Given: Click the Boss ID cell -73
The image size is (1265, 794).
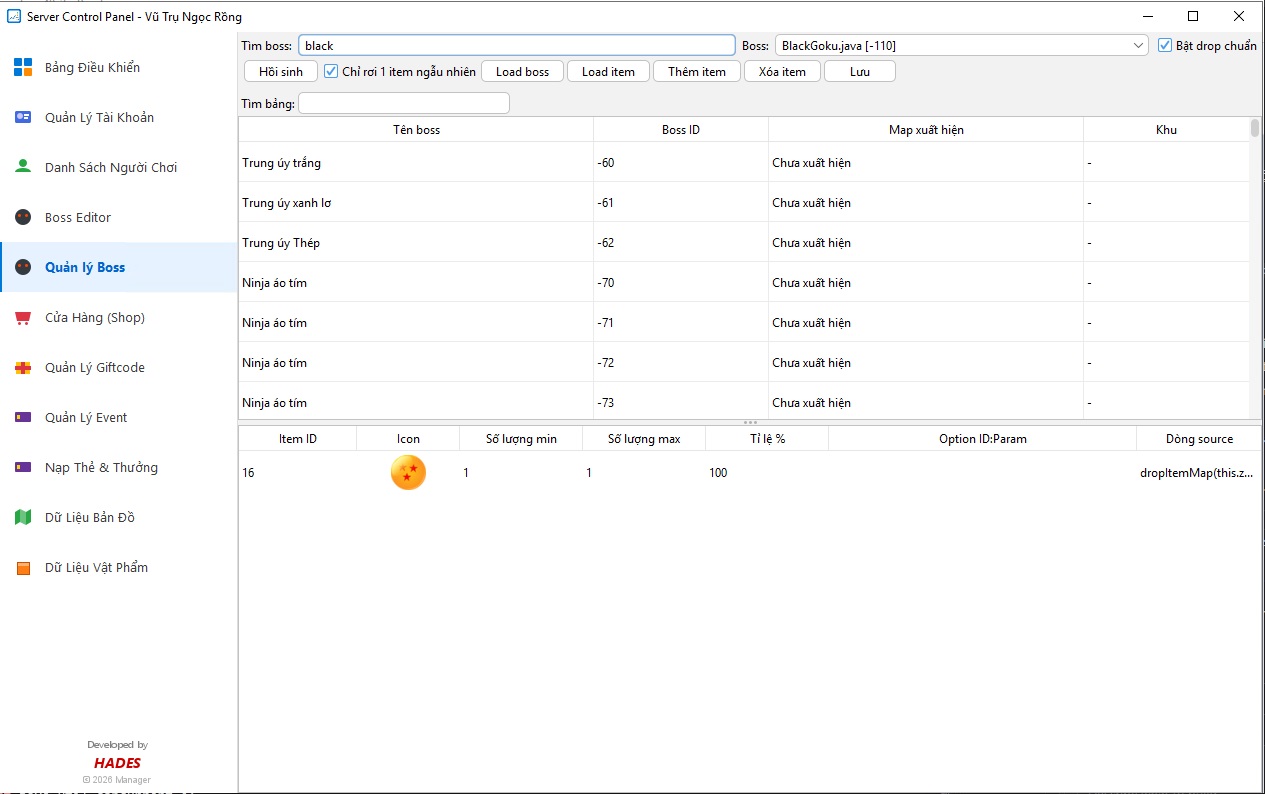Looking at the screenshot, I should coord(681,402).
